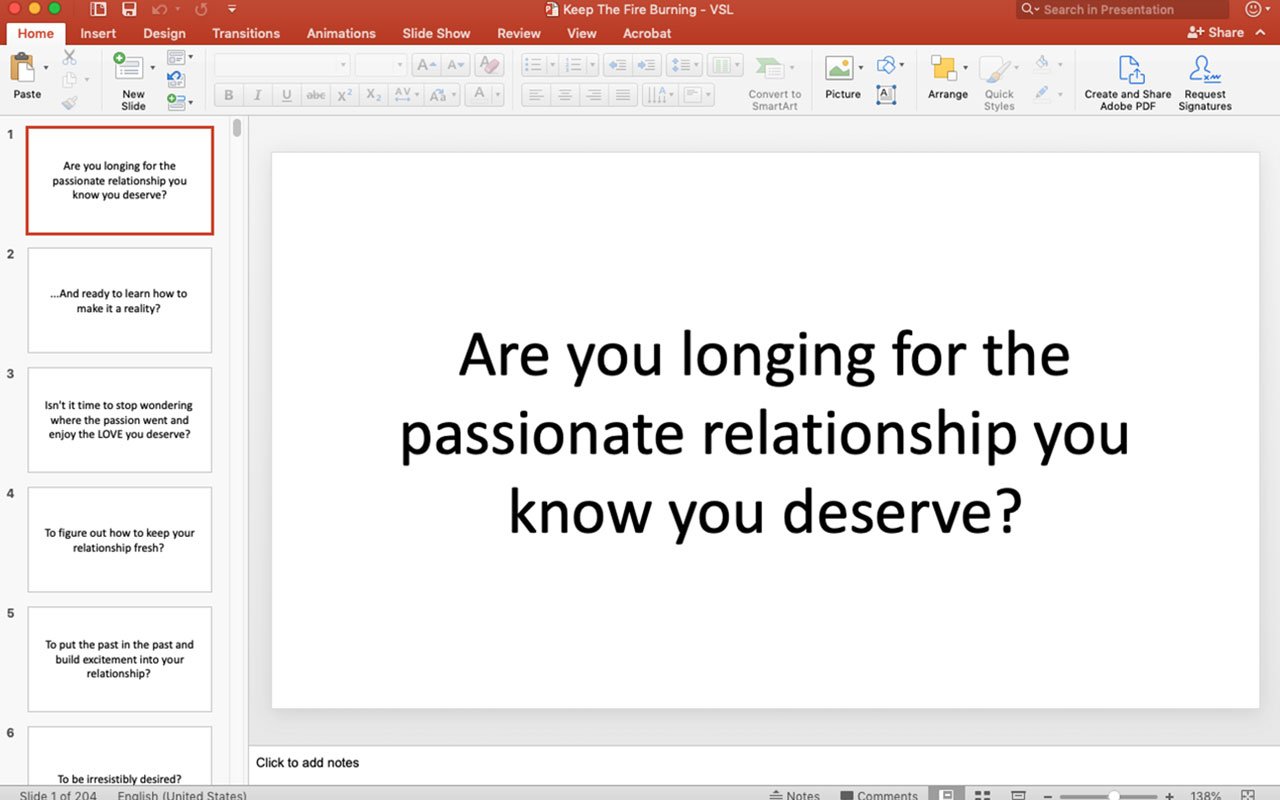Toggle Align Right for text
This screenshot has height=800, width=1280.
594,95
